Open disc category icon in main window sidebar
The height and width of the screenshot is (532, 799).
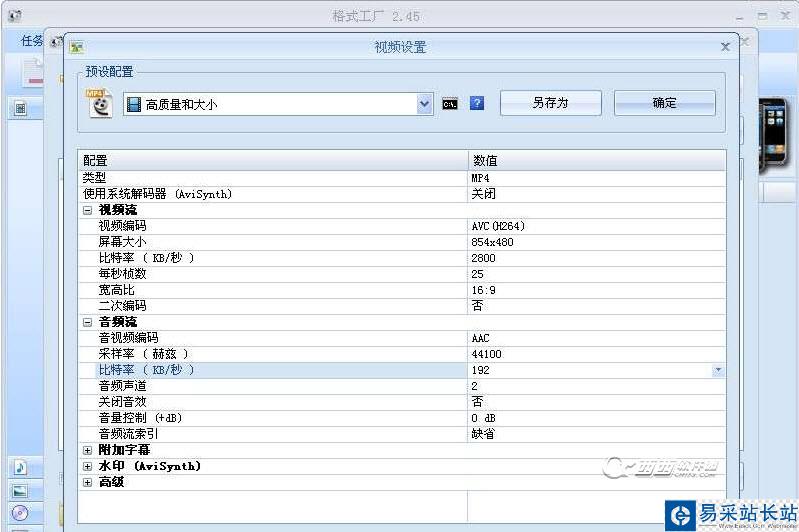point(20,513)
